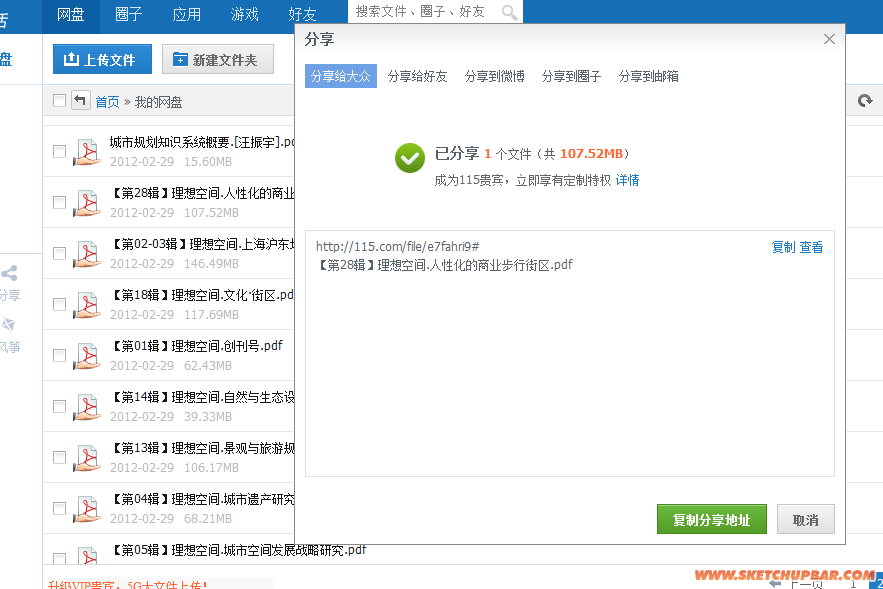
Task: Check the box for 【第28辑】理想空间 file
Action: point(59,202)
